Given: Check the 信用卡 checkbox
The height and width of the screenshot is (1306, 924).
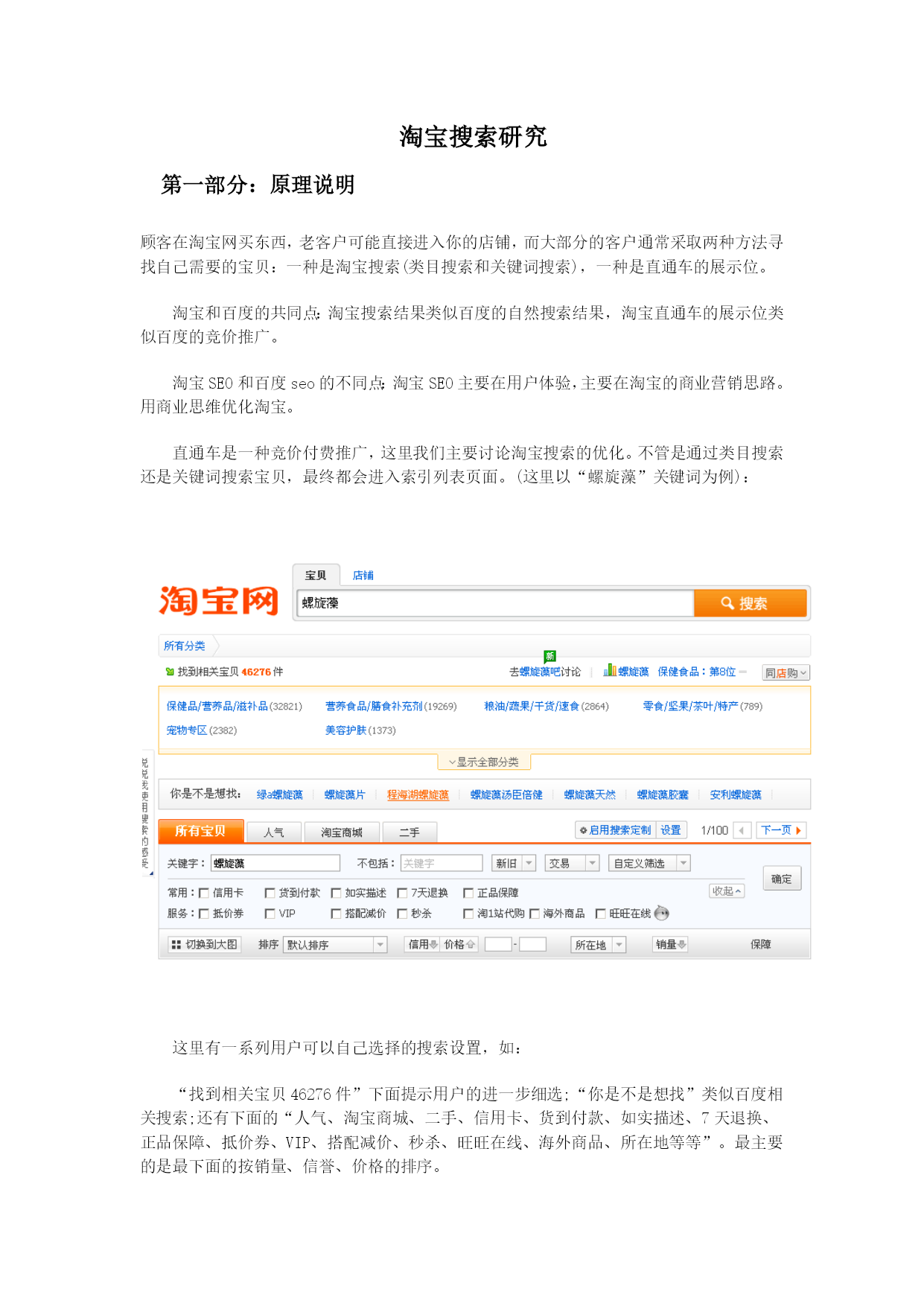Looking at the screenshot, I should click(204, 893).
